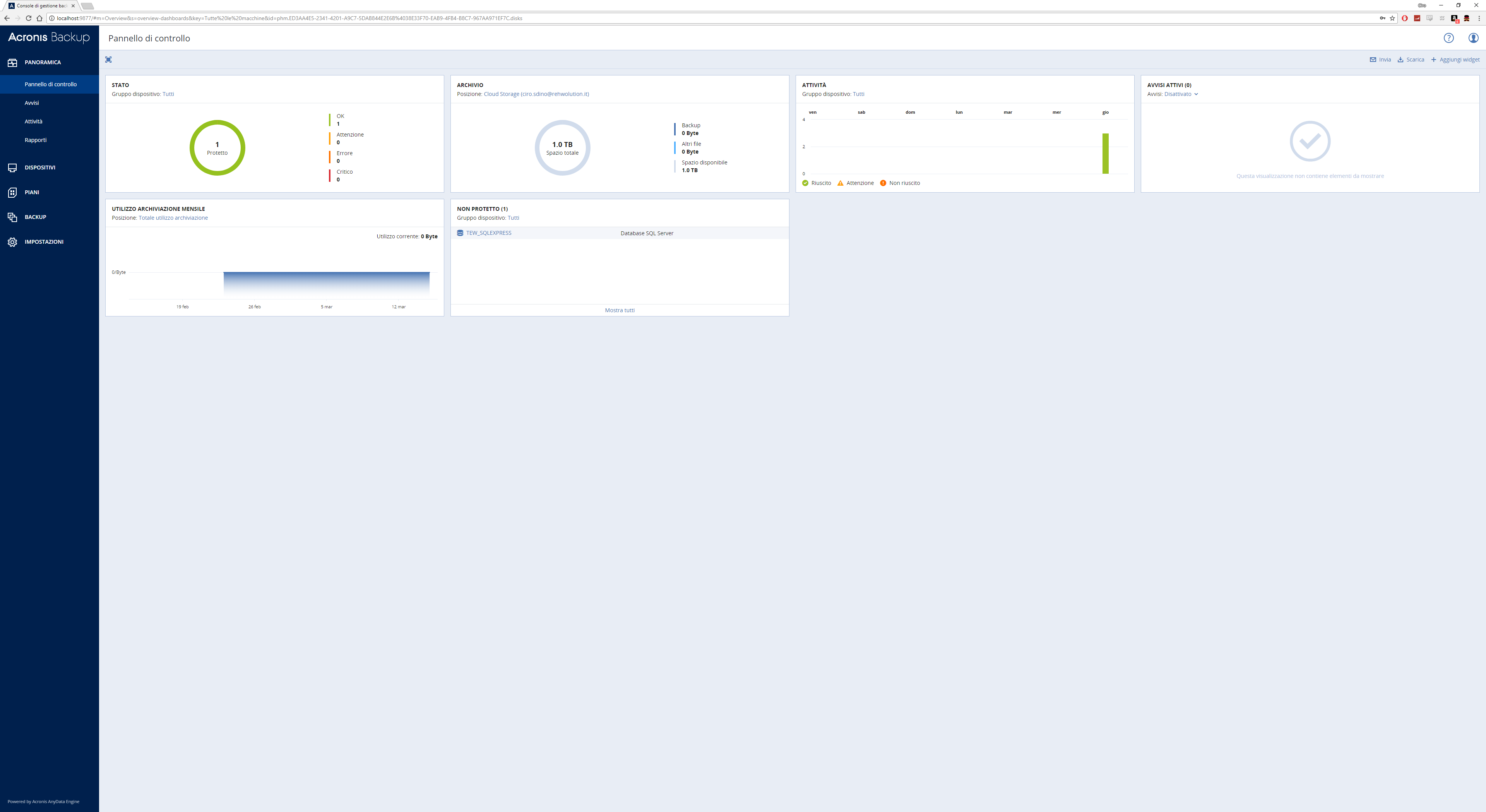Expand the Avvisi Disattivato dropdown
Screen dimensions: 1486x812
click(x=1181, y=94)
